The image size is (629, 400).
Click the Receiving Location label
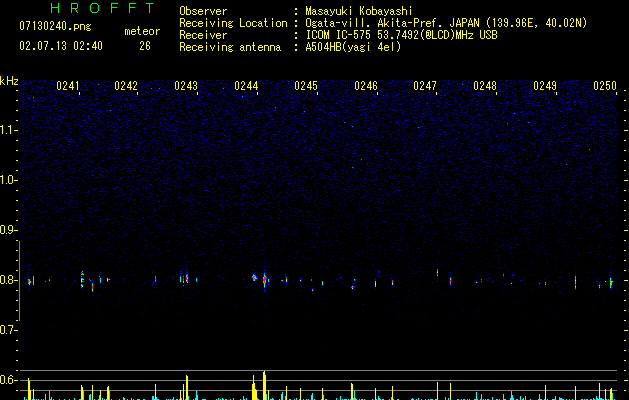[233, 23]
